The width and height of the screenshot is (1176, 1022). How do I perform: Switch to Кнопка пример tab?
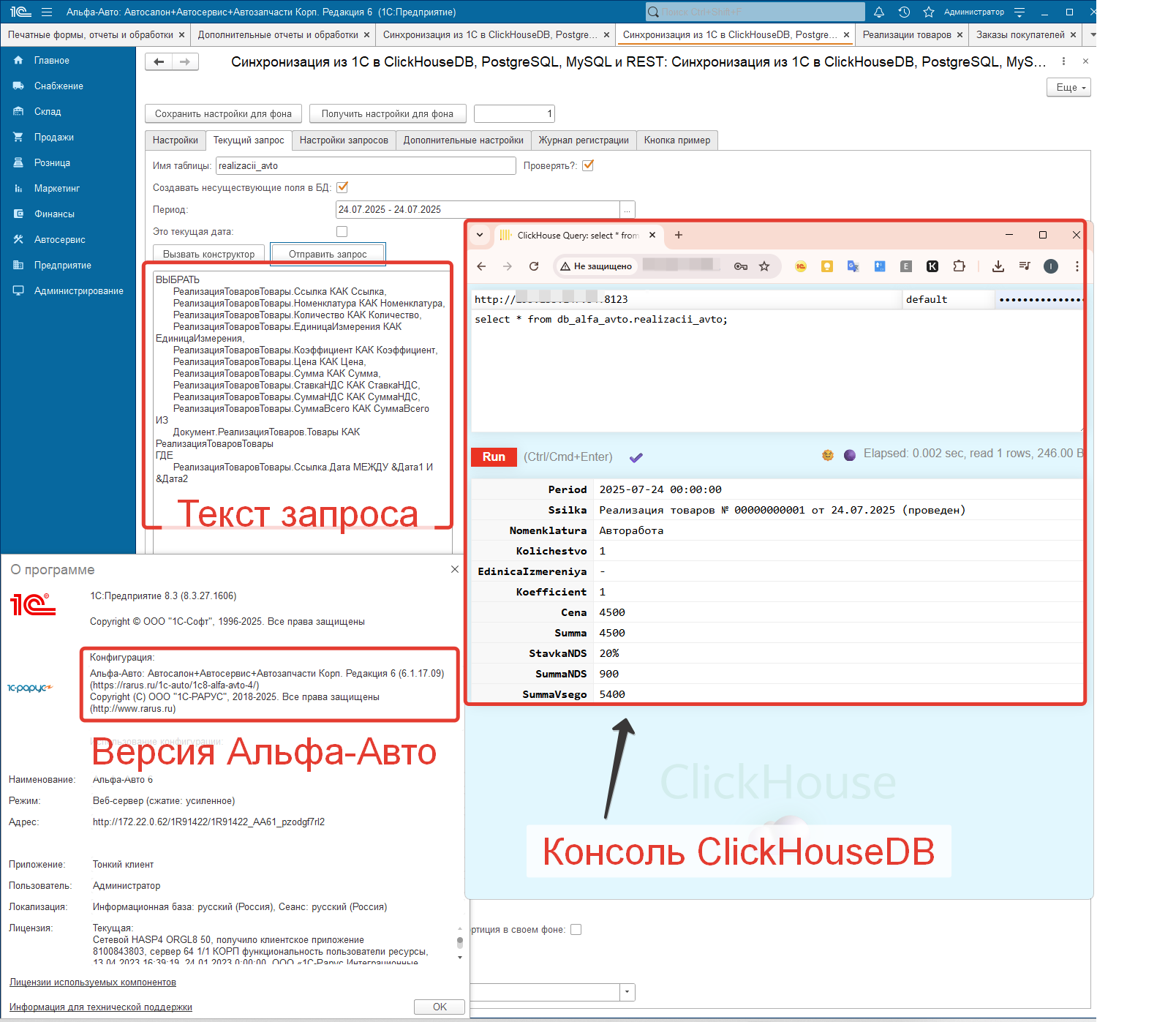pos(677,140)
